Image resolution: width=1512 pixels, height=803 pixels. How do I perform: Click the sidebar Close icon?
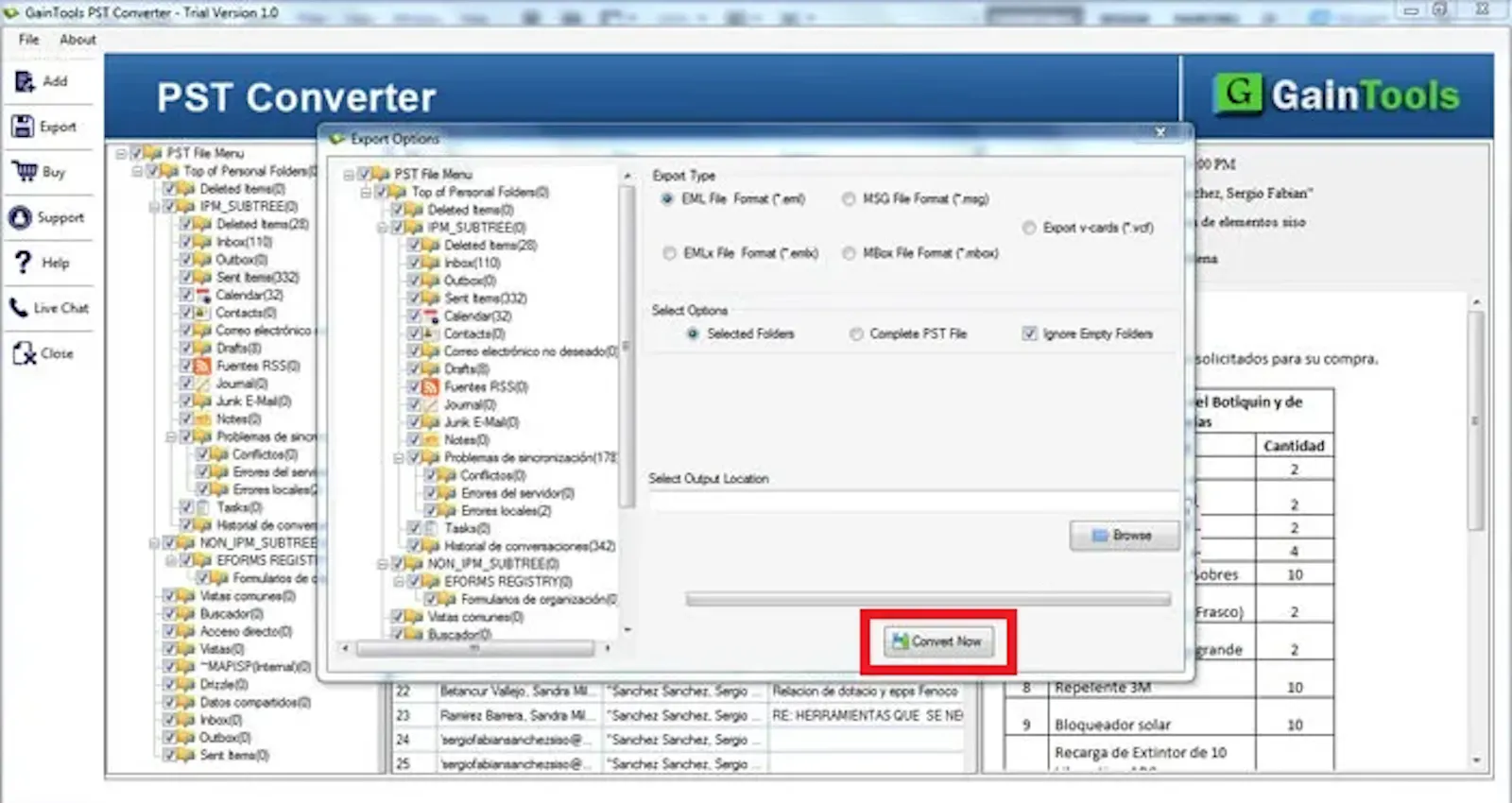click(24, 353)
